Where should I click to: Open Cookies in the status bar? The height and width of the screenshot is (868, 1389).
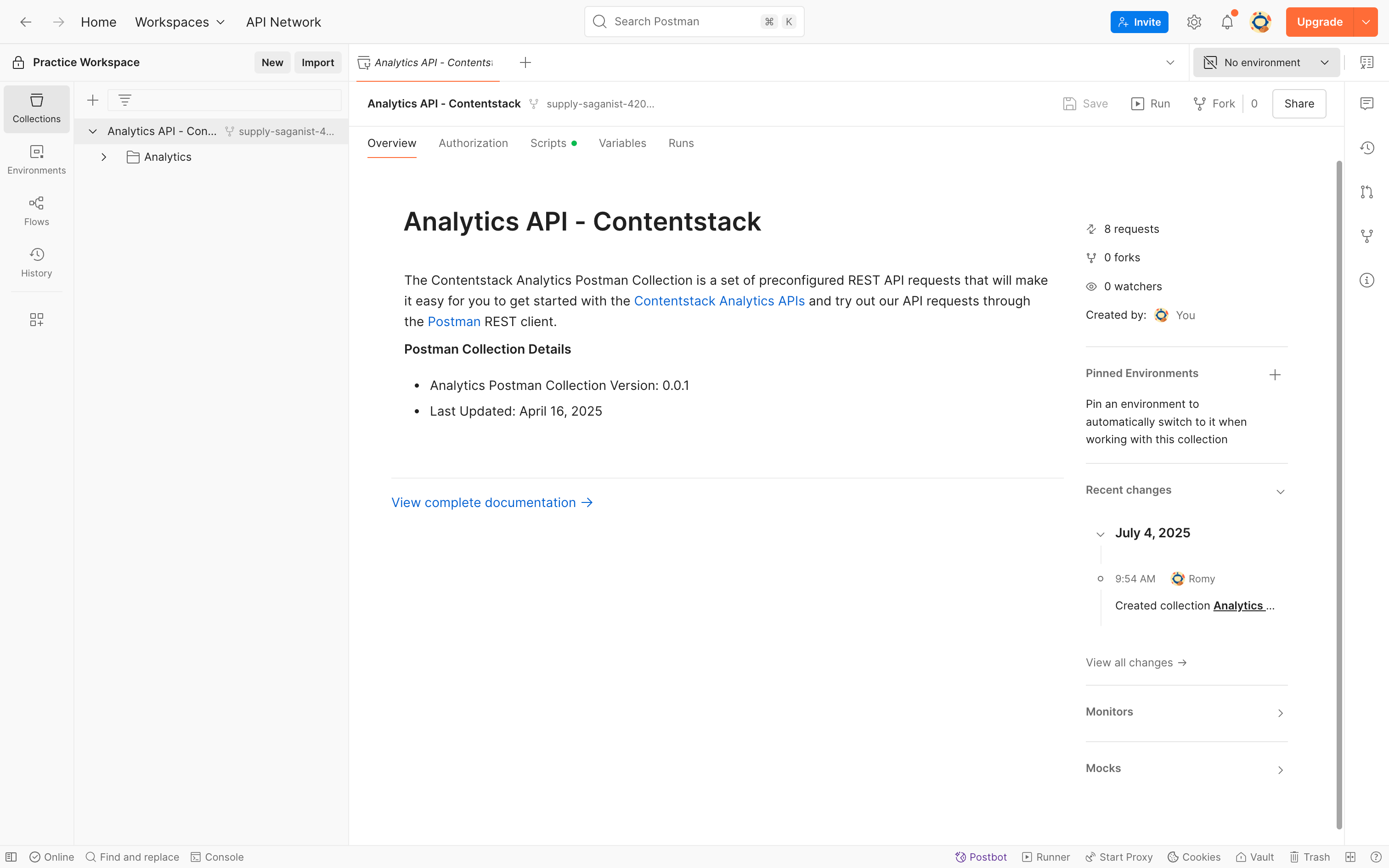1194,857
